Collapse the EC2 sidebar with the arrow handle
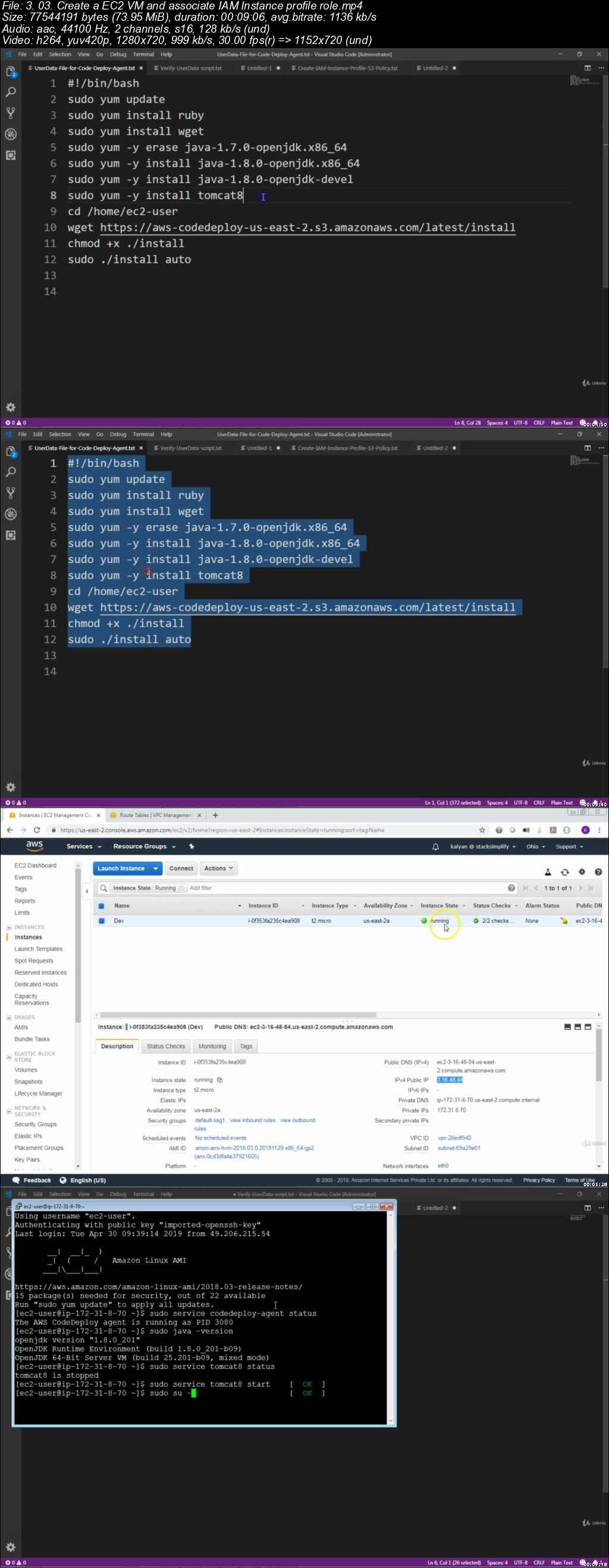Screen dimensions: 609x1568 [86, 891]
